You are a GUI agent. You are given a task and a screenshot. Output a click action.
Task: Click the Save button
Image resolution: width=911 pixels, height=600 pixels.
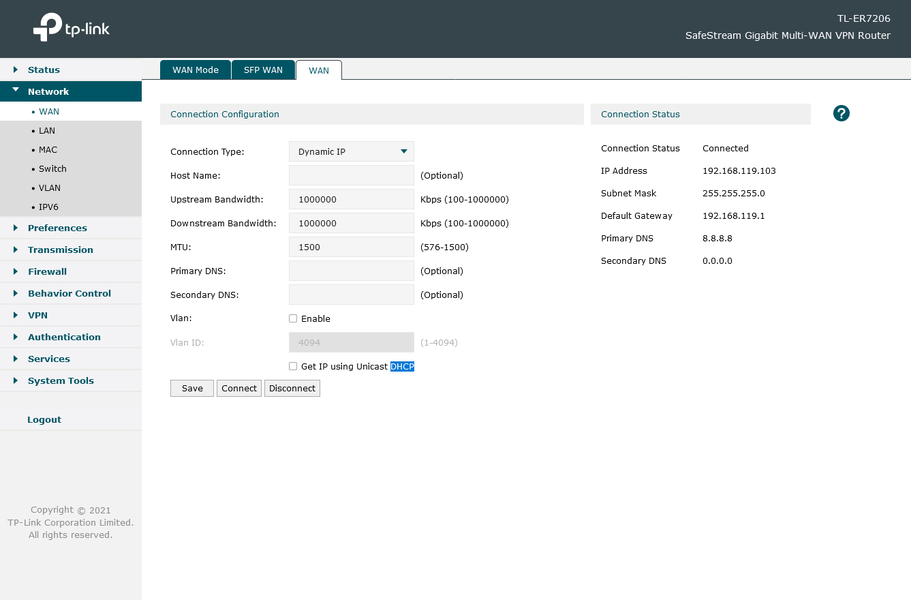(x=192, y=388)
